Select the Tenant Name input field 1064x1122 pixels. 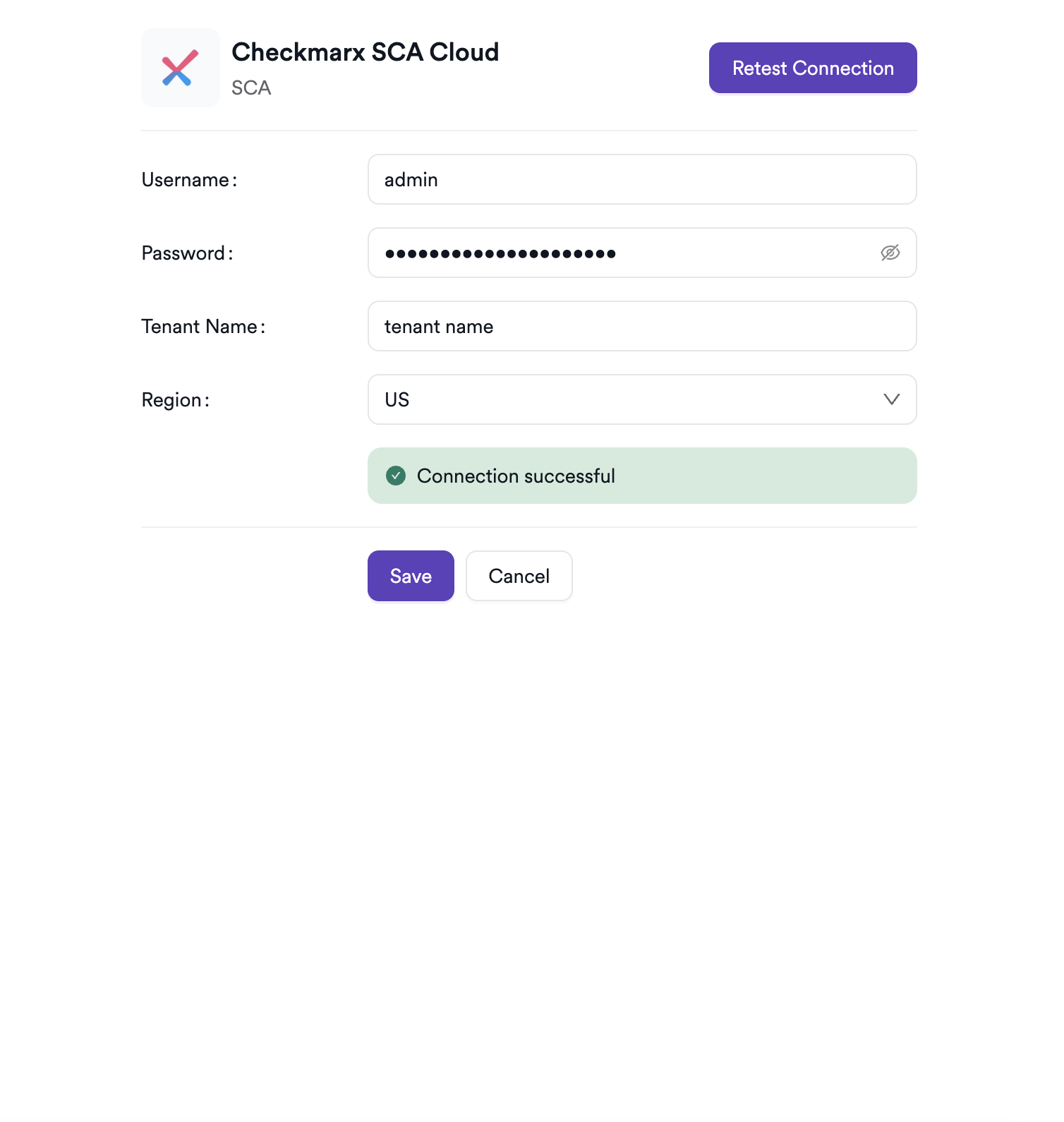641,326
